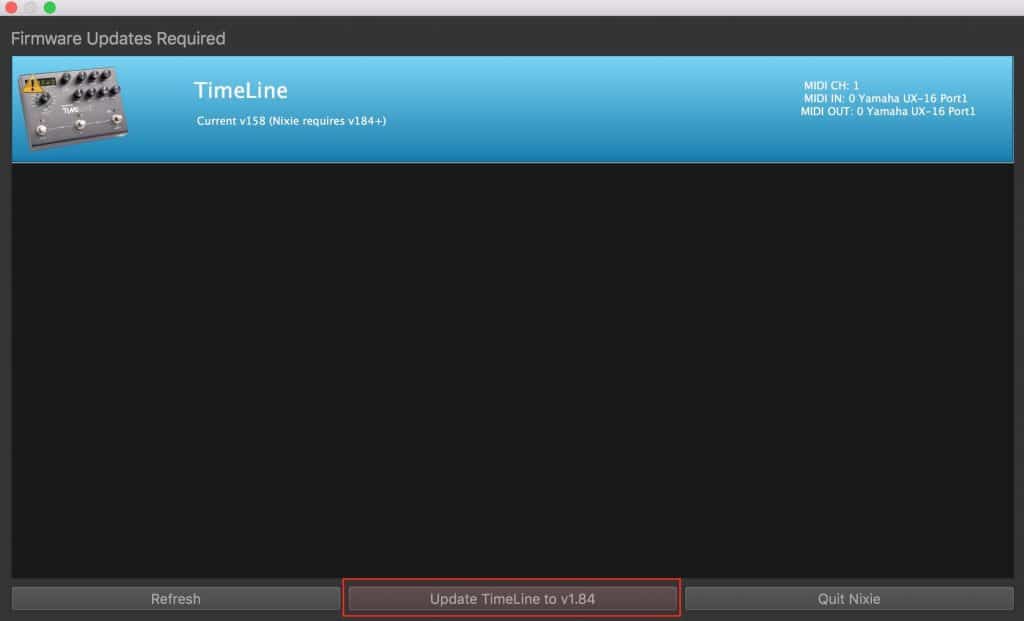Maximize the window with green button
The height and width of the screenshot is (621, 1024).
50,7
